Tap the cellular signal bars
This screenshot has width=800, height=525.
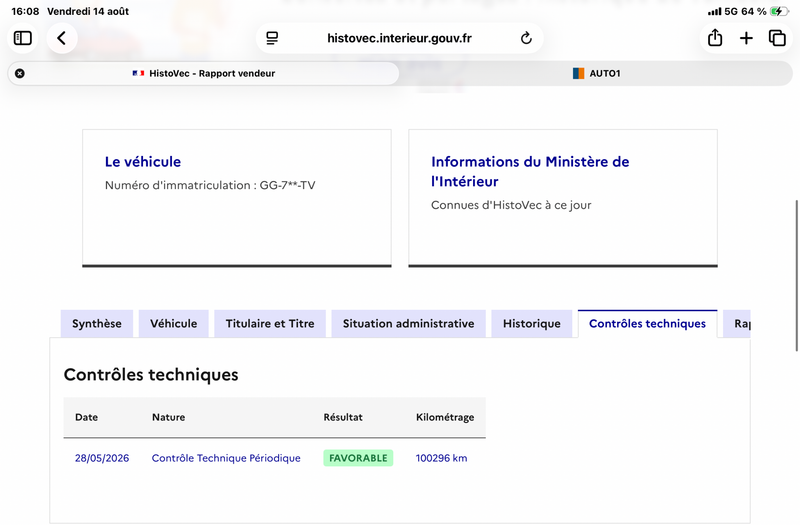(714, 11)
